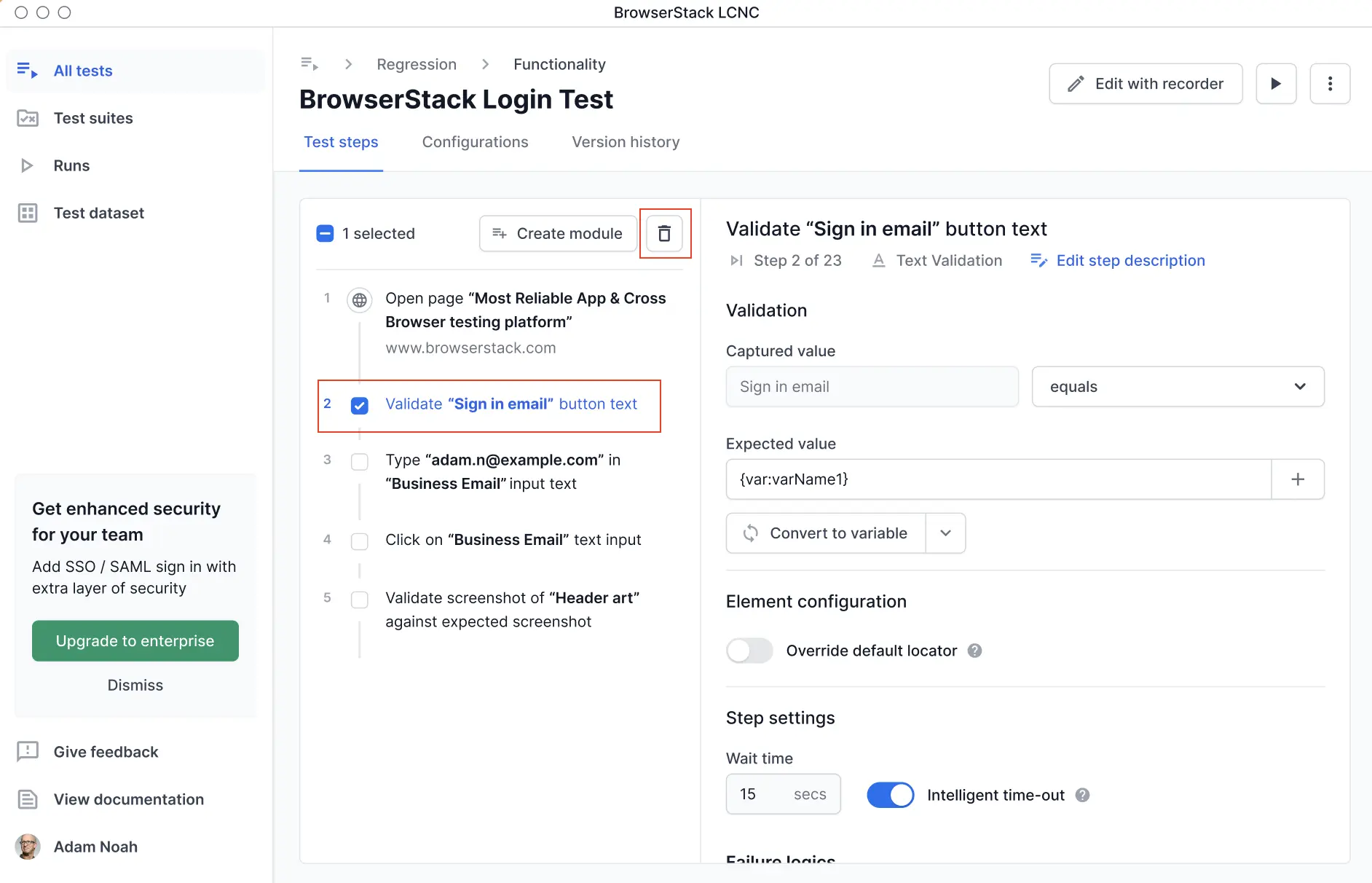Image resolution: width=1372 pixels, height=883 pixels.
Task: Enable the Override default locator toggle
Action: [x=749, y=651]
